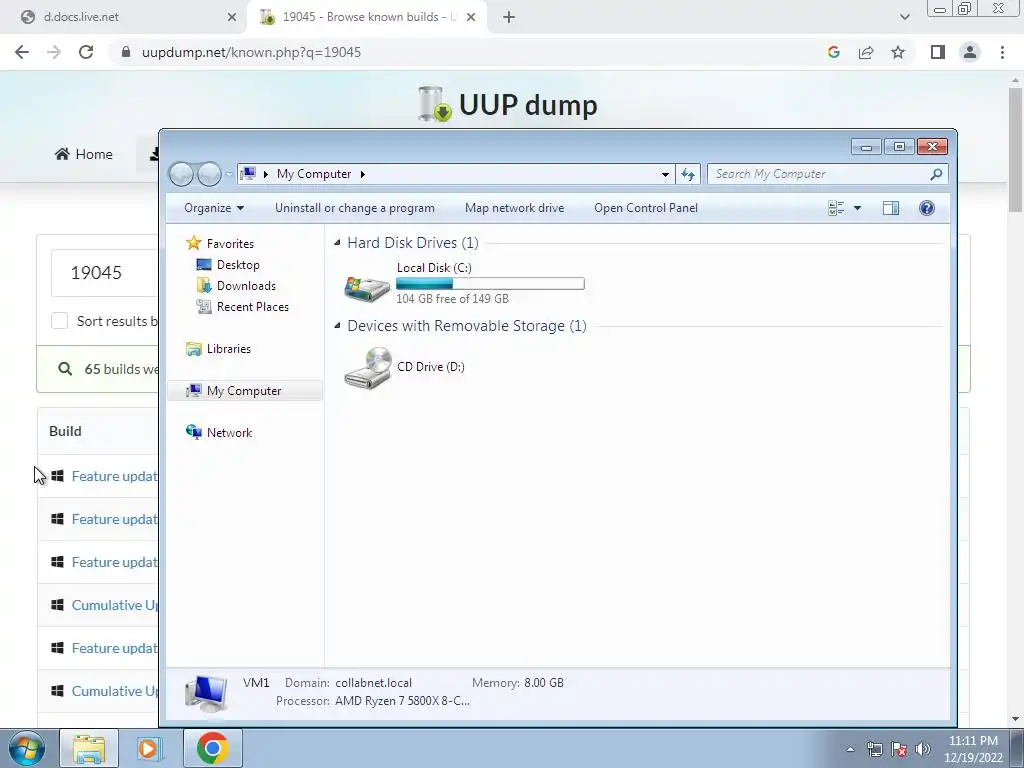Open the address bar history dropdown
The width and height of the screenshot is (1024, 768).
coord(665,174)
